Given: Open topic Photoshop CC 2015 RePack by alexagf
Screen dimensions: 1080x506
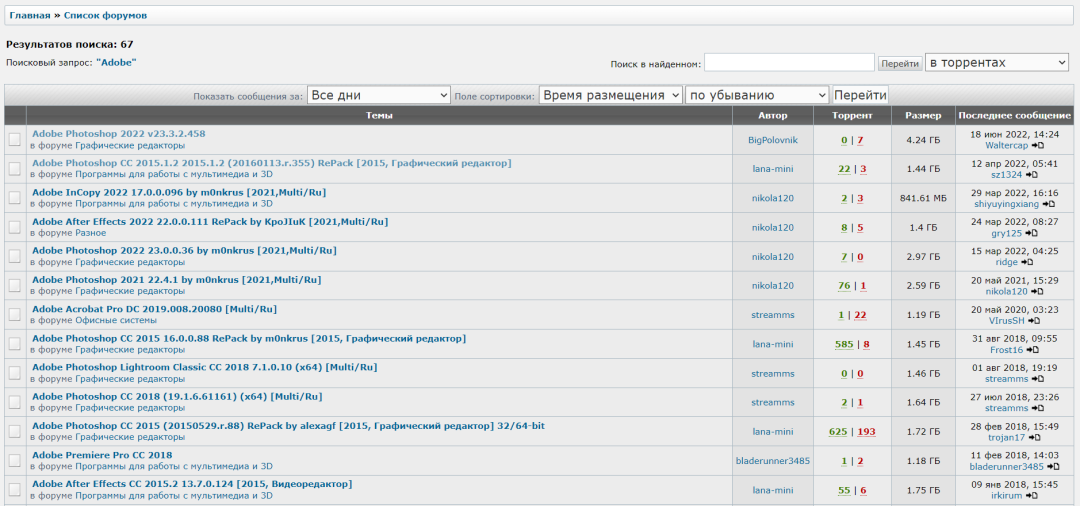Looking at the screenshot, I should pos(289,425).
